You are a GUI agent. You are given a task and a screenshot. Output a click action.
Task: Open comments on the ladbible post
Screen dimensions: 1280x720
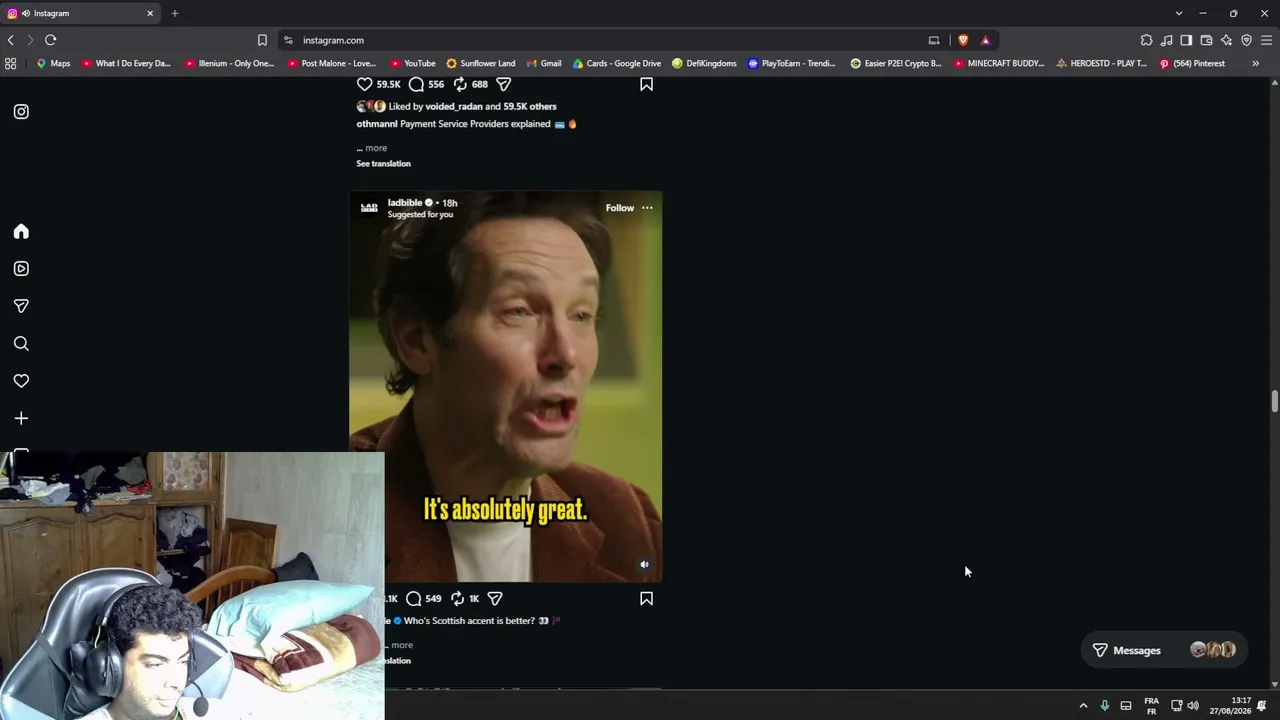click(413, 598)
